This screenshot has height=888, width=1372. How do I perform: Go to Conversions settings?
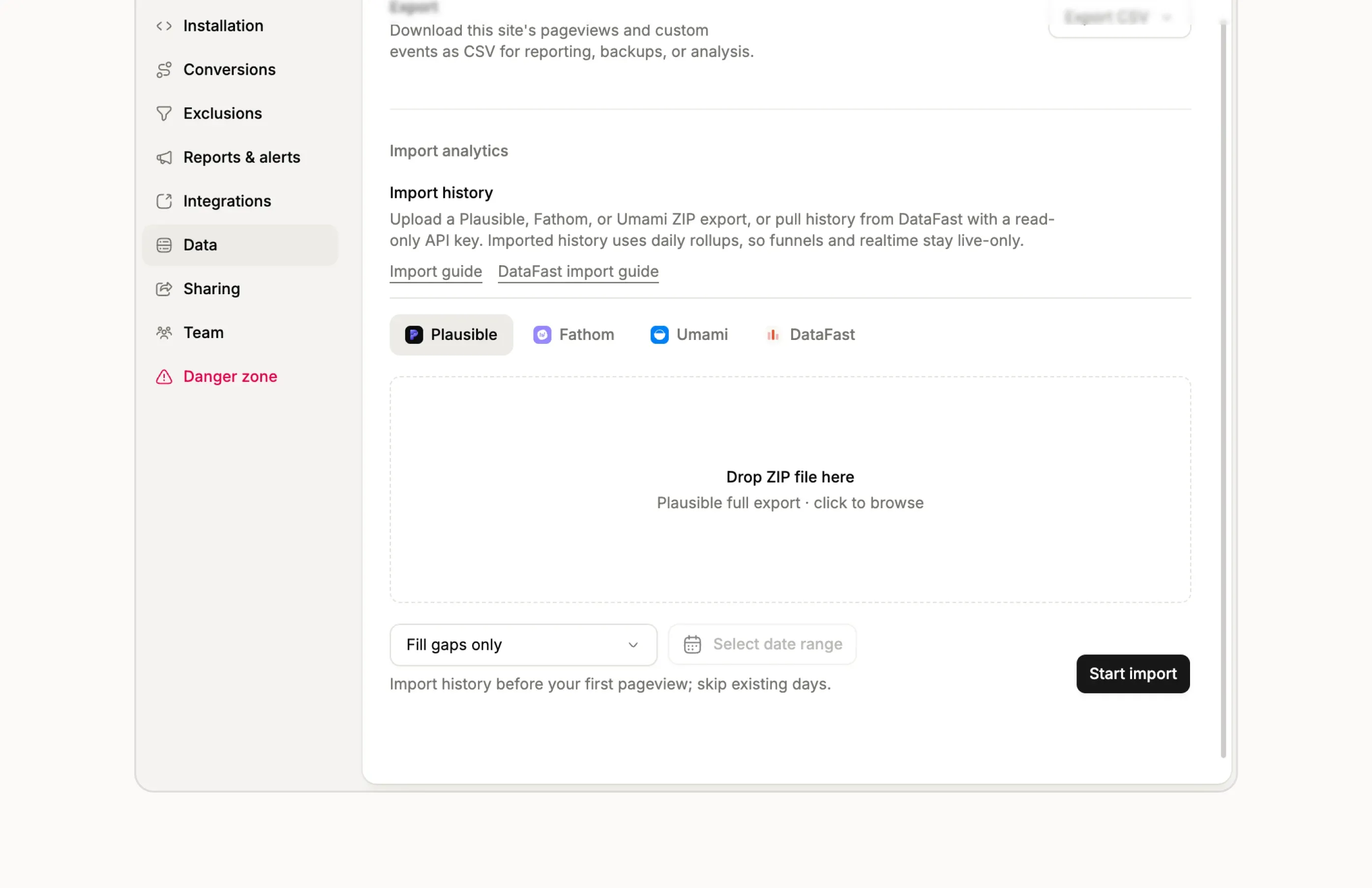coord(239,70)
